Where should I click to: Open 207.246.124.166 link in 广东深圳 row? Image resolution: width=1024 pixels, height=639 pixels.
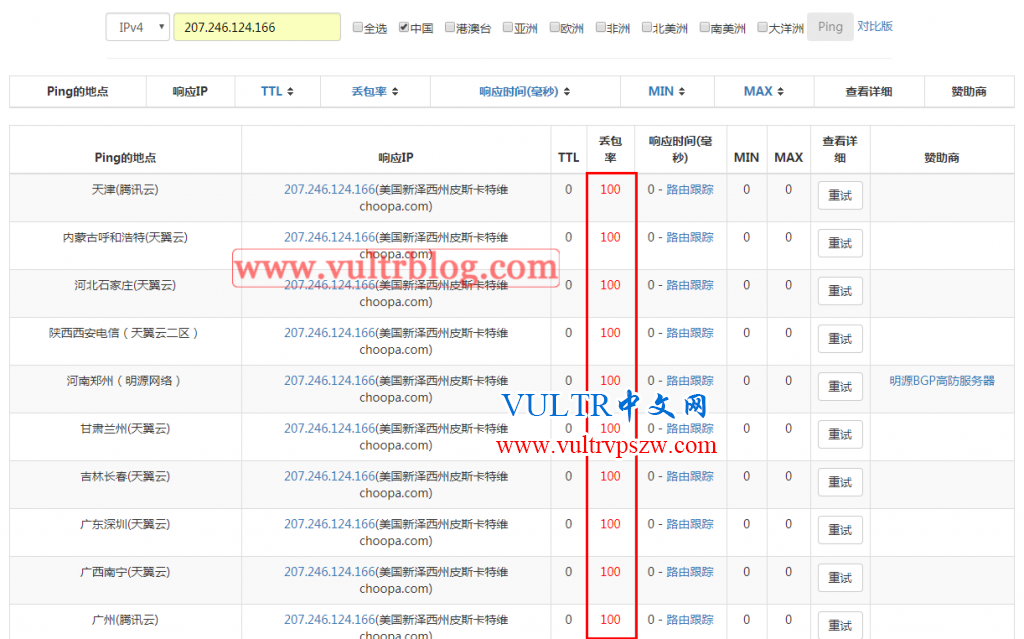pyautogui.click(x=329, y=524)
